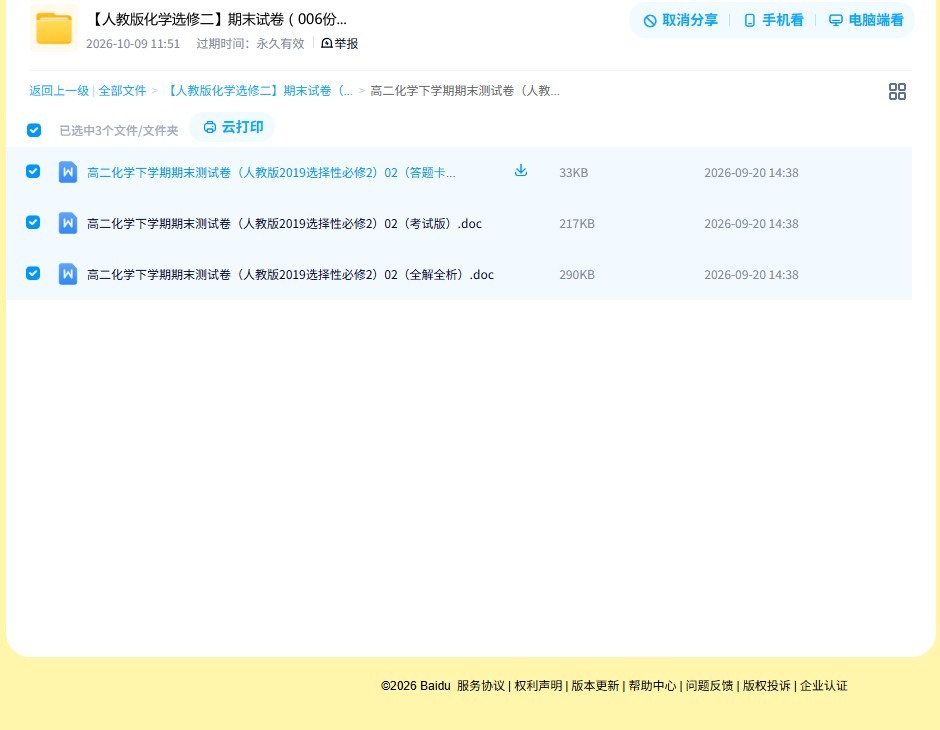Screen dimensions: 940x730
Task: Navigate to 全部文件 breadcrumb
Action: point(122,91)
